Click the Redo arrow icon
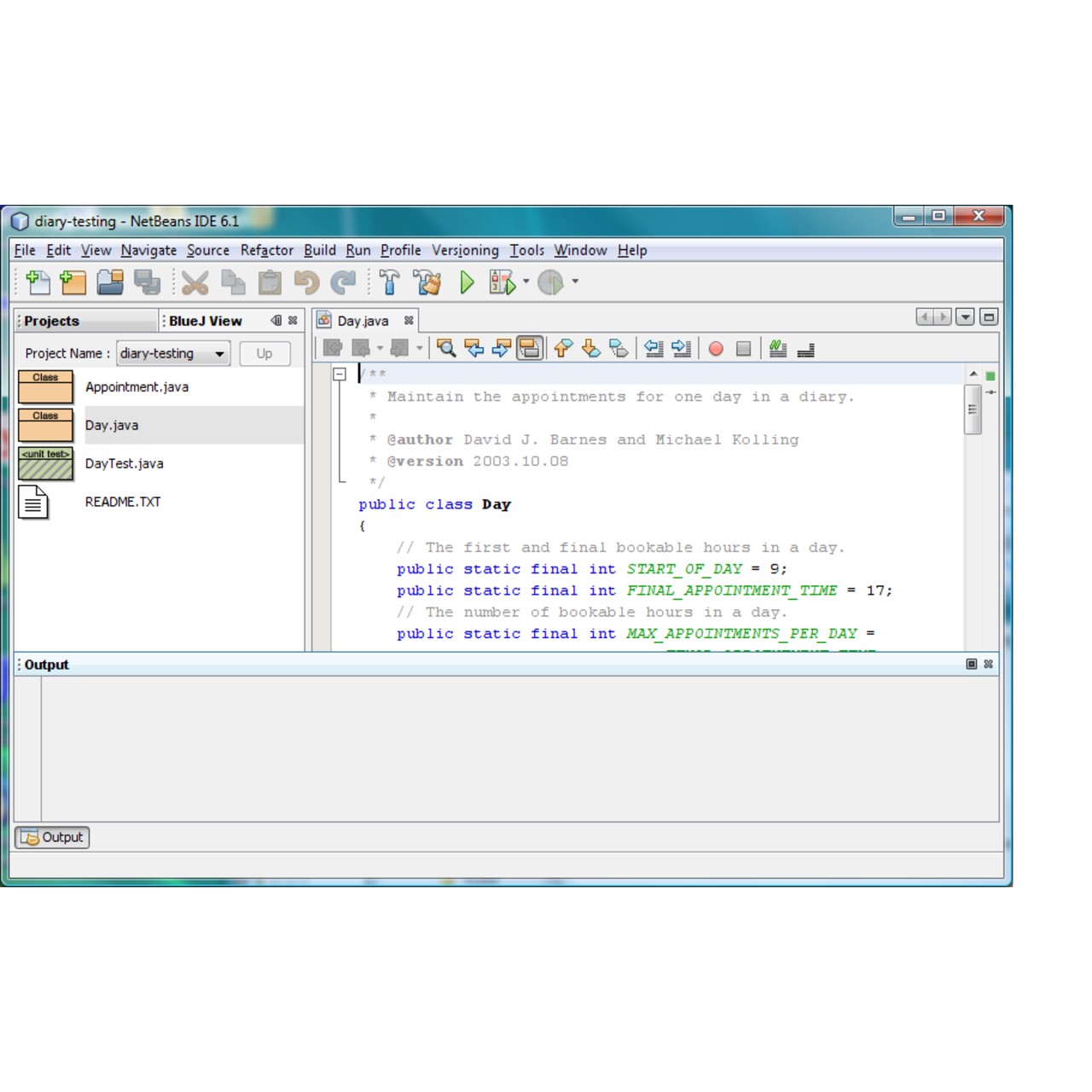The image size is (1092, 1092). click(343, 282)
